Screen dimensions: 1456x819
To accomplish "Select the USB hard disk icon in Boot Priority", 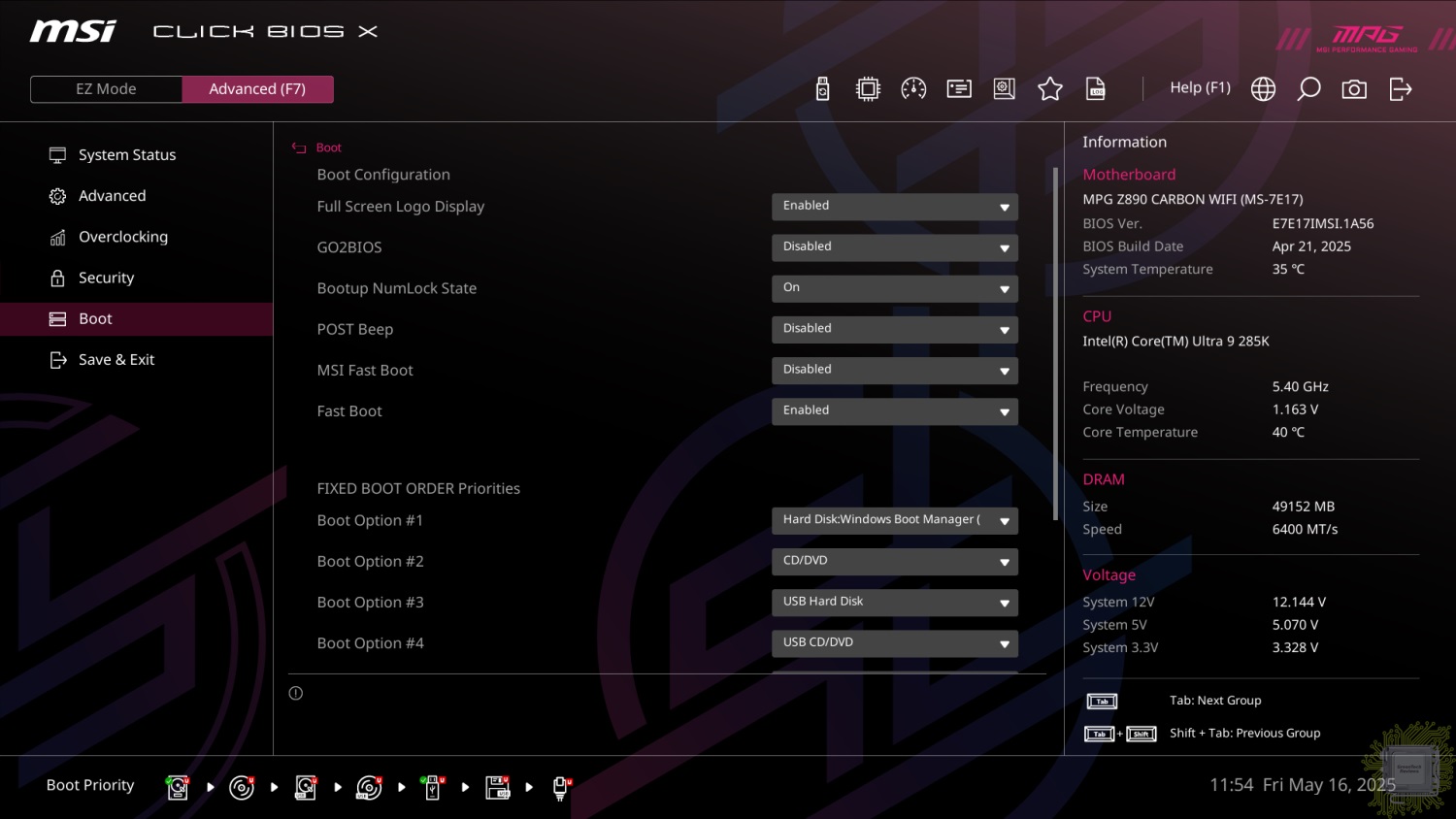I will pos(306,787).
